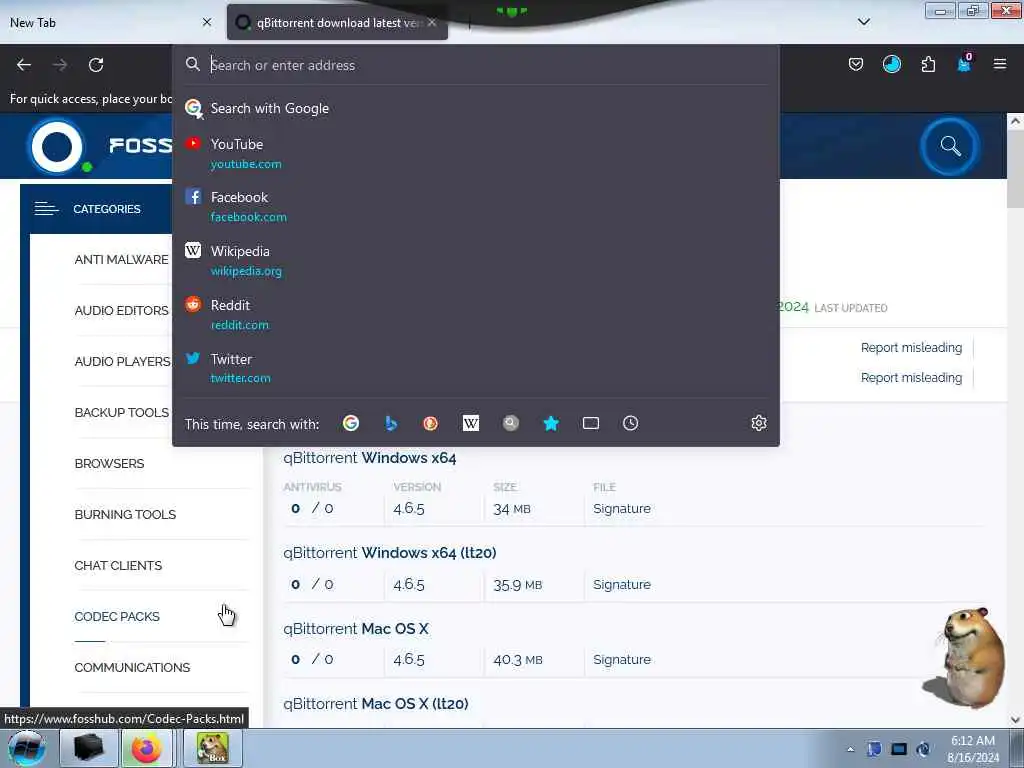Image resolution: width=1024 pixels, height=768 pixels.
Task: Download qBittorrent Windows x64 (lt20)
Action: tap(390, 553)
